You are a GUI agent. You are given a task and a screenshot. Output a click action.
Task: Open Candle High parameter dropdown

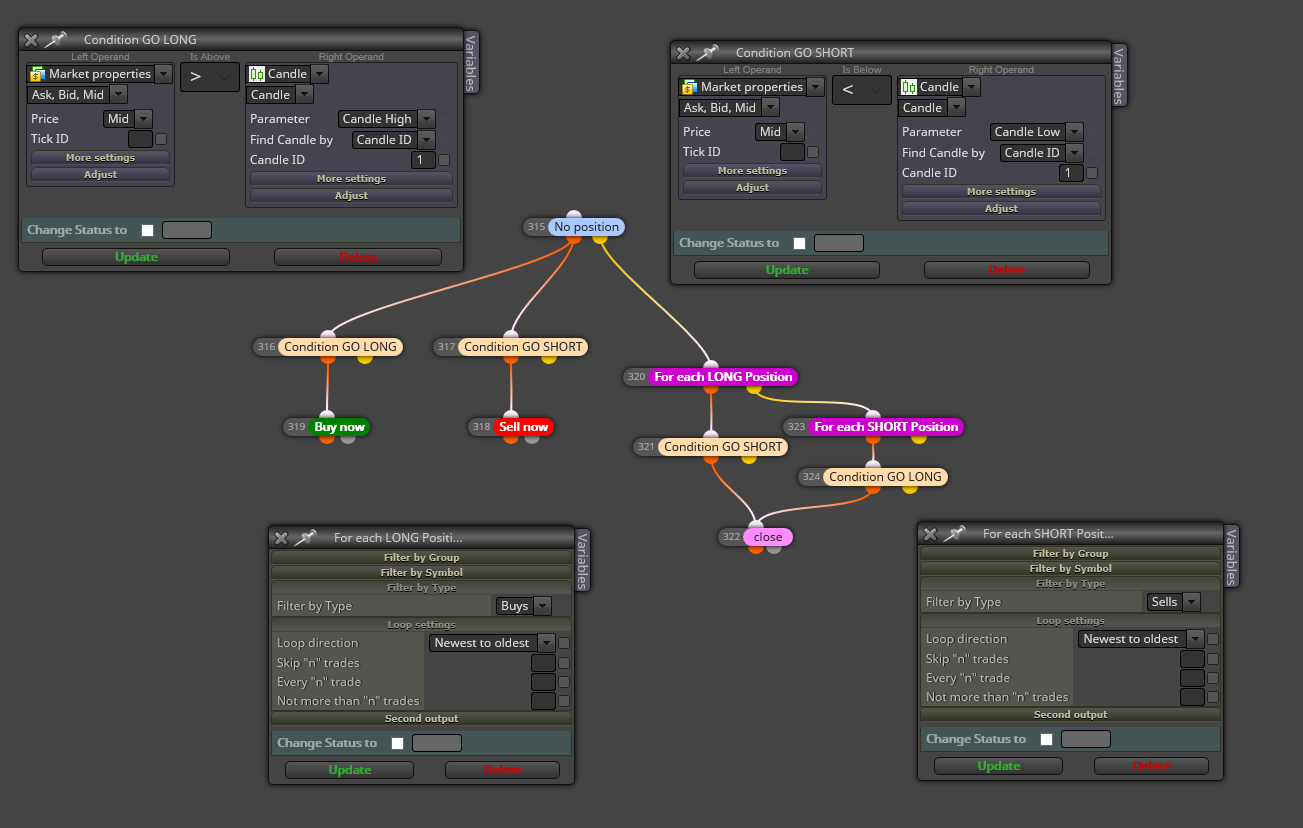click(386, 119)
